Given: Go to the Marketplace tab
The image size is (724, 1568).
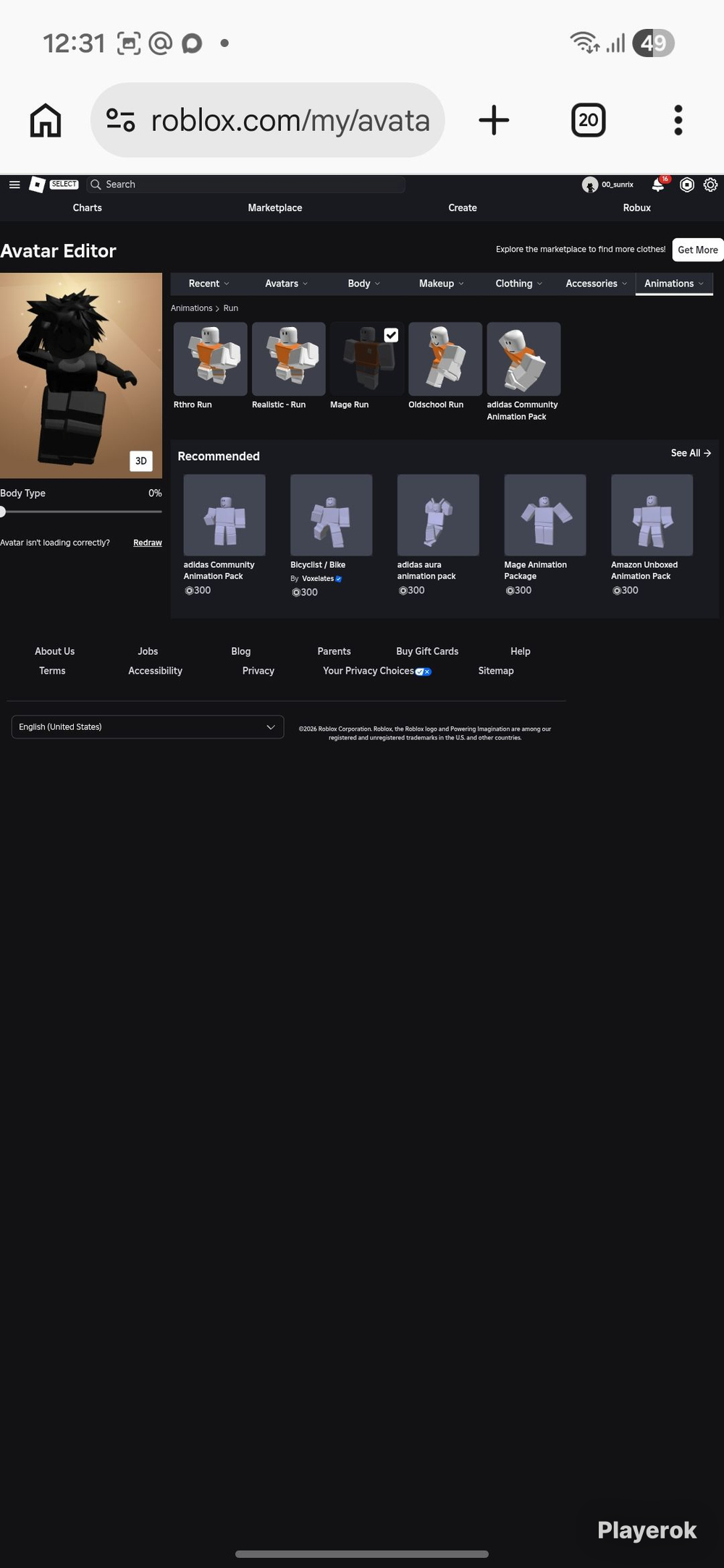Looking at the screenshot, I should 275,208.
